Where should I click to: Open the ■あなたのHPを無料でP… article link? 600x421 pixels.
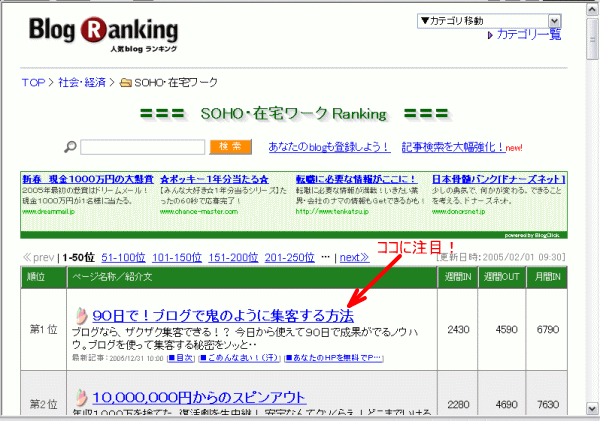(334, 358)
